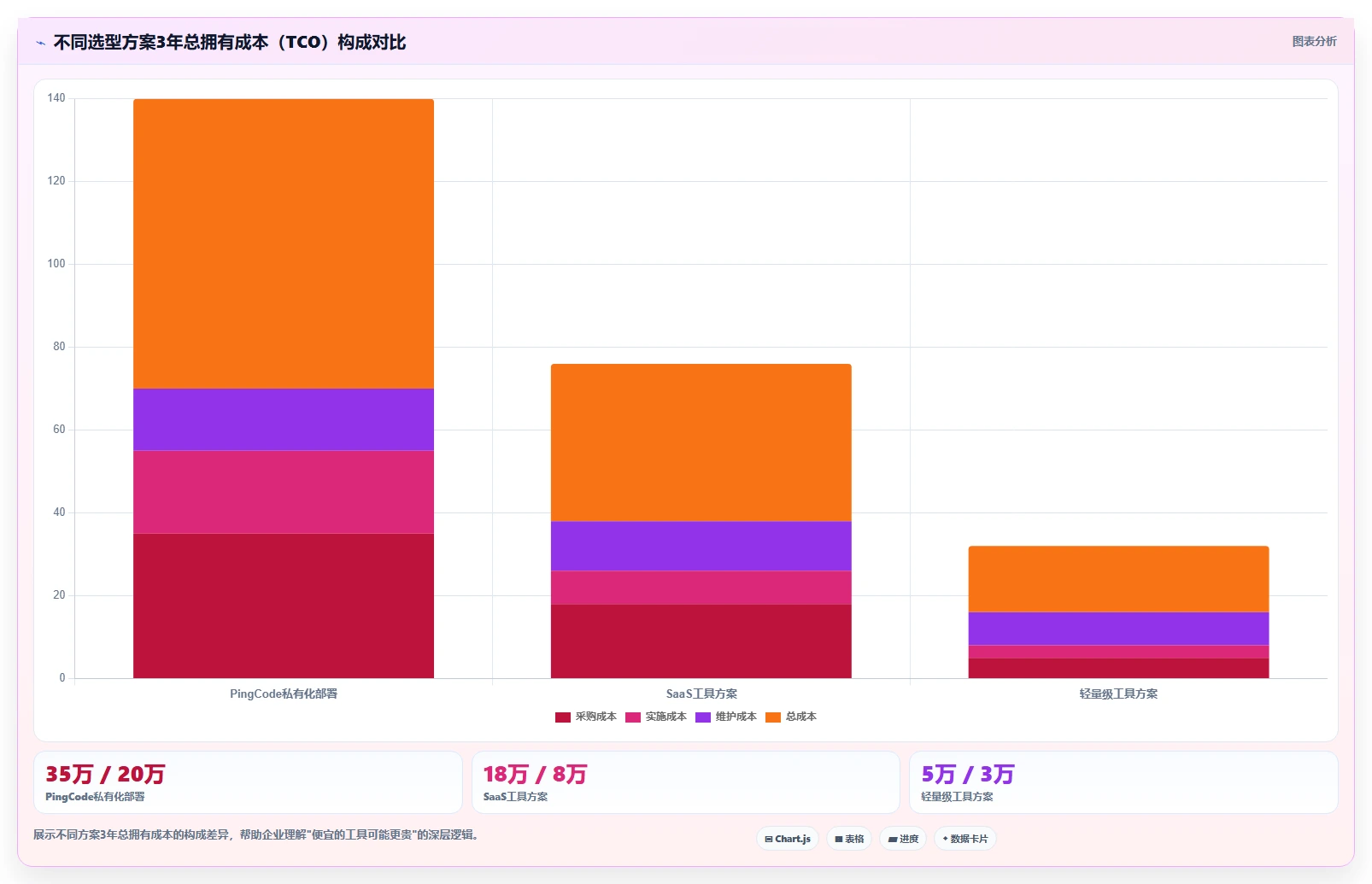Image resolution: width=1372 pixels, height=884 pixels.
Task: Click the orange segment of the SaaS工具方案 bar
Action: (701, 442)
